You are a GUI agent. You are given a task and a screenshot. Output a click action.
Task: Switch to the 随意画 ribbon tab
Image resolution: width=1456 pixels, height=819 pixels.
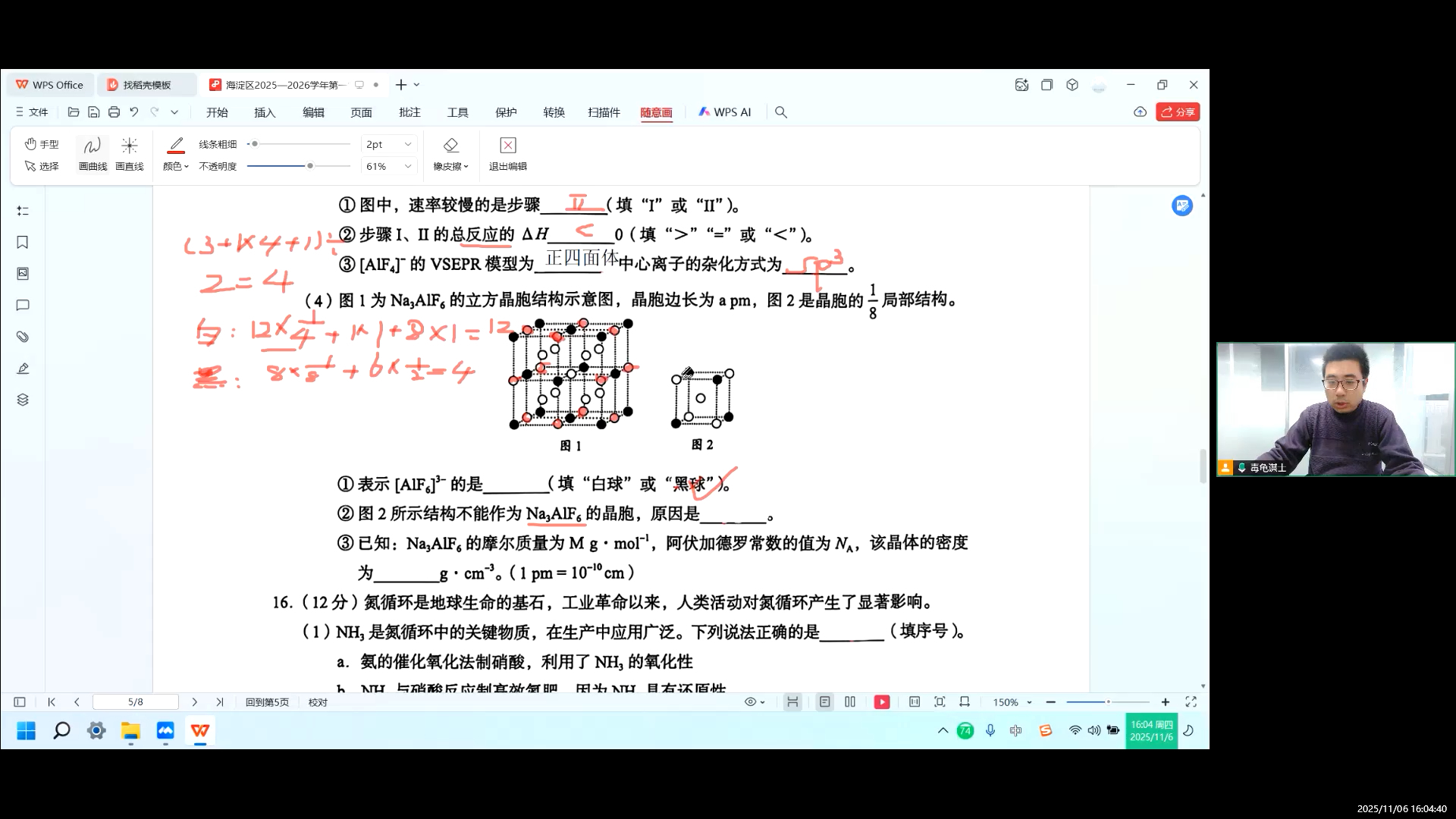(x=655, y=111)
